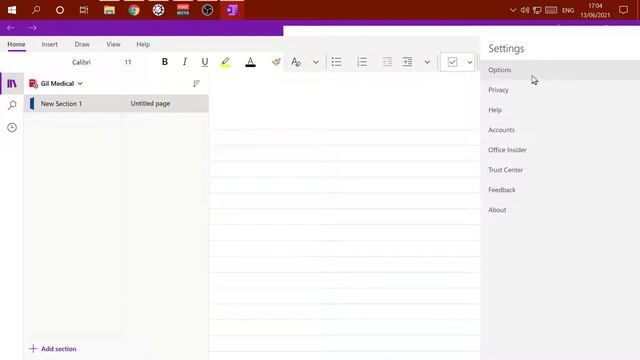Open Search in the left sidebar
This screenshot has height=360, width=640.
coord(12,105)
